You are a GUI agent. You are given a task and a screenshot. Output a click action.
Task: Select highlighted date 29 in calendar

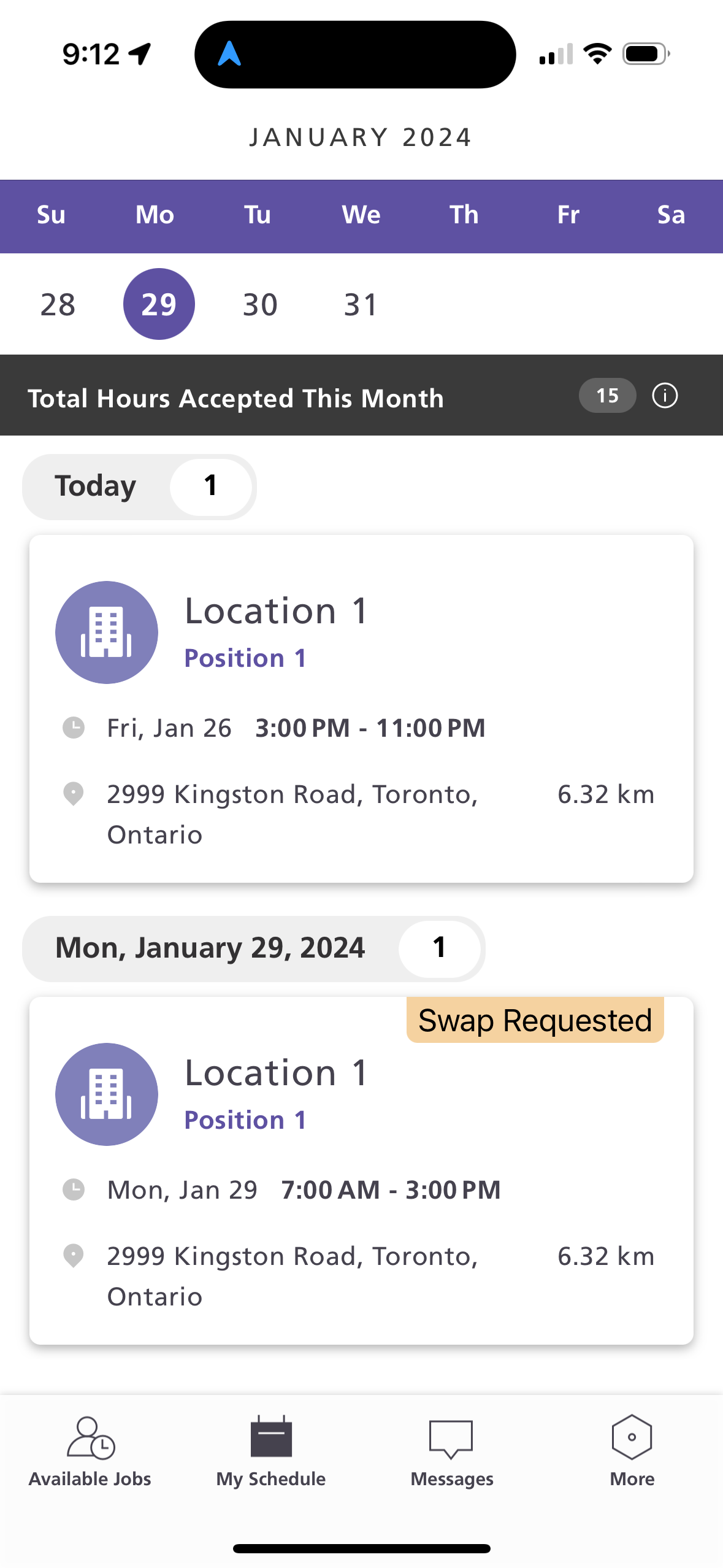pos(159,304)
